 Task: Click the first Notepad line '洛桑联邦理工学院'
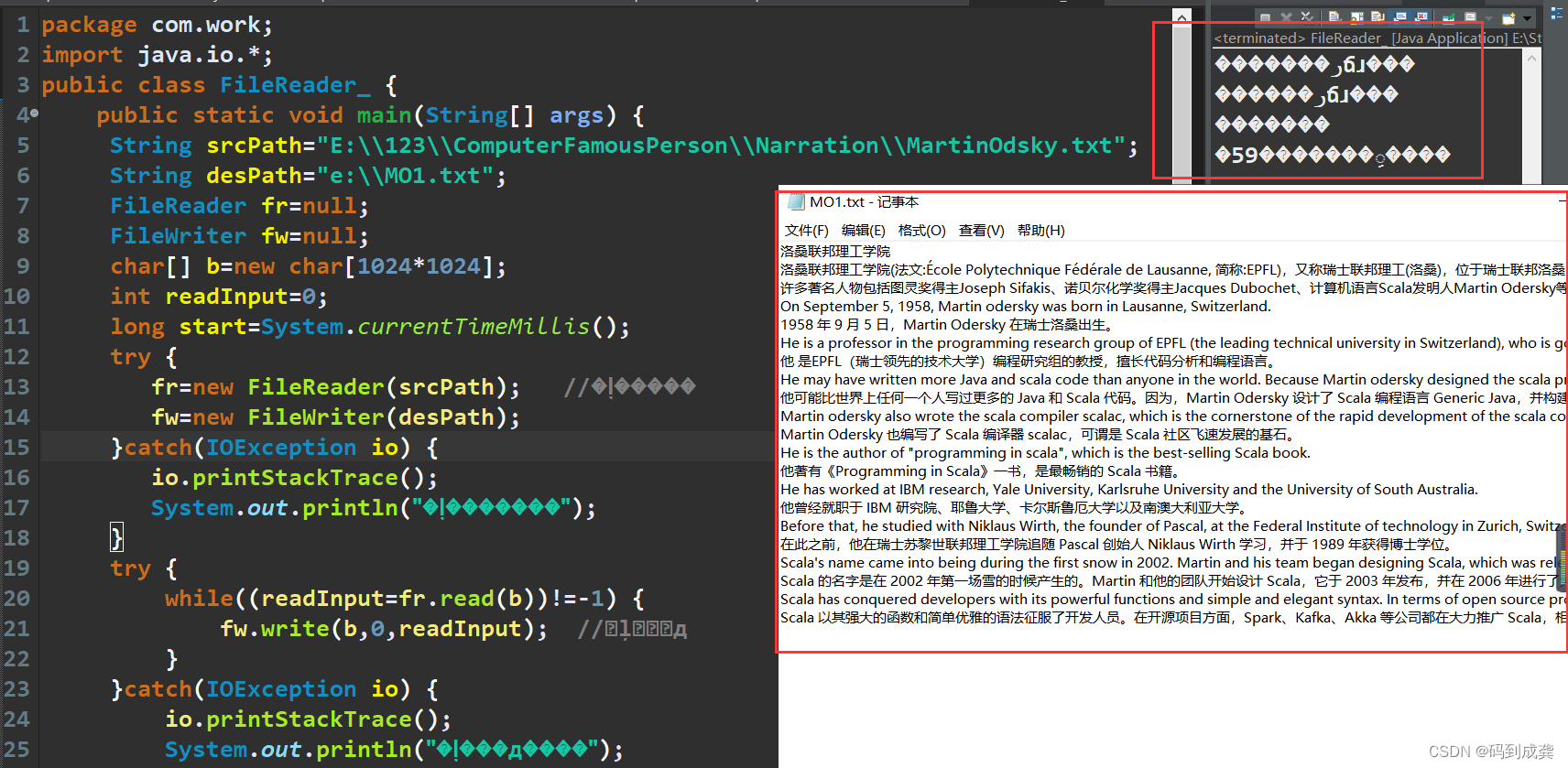pyautogui.click(x=835, y=251)
